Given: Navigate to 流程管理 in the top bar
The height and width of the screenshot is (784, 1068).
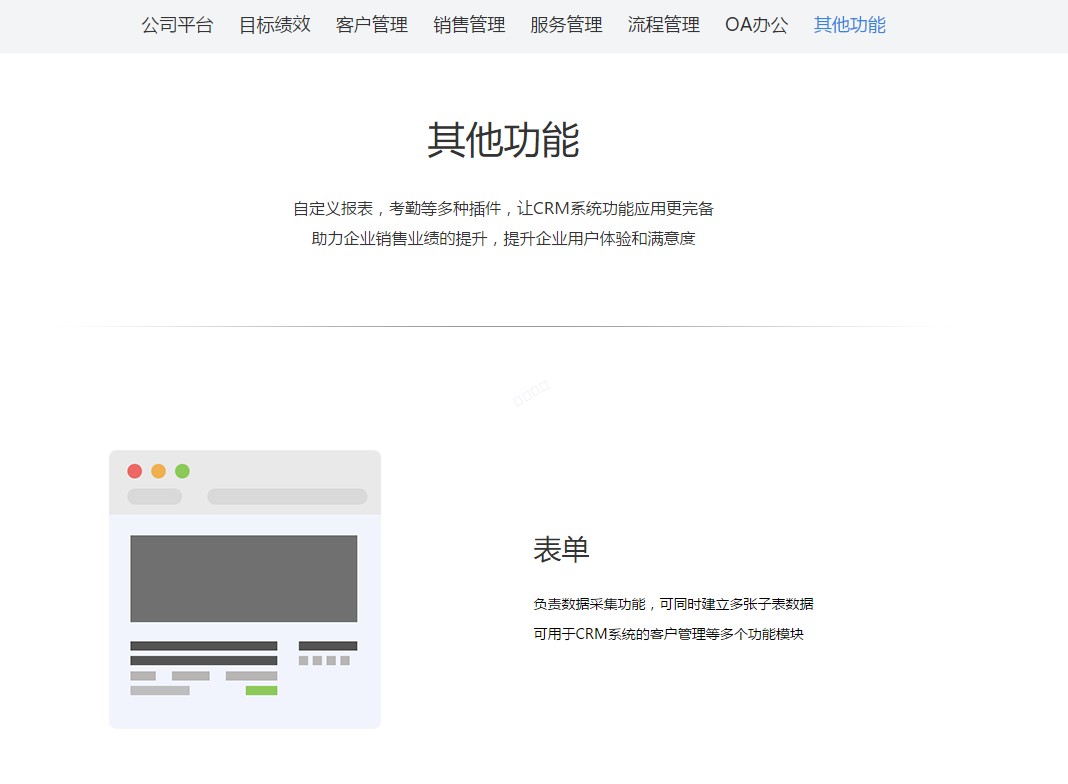Looking at the screenshot, I should 663,25.
